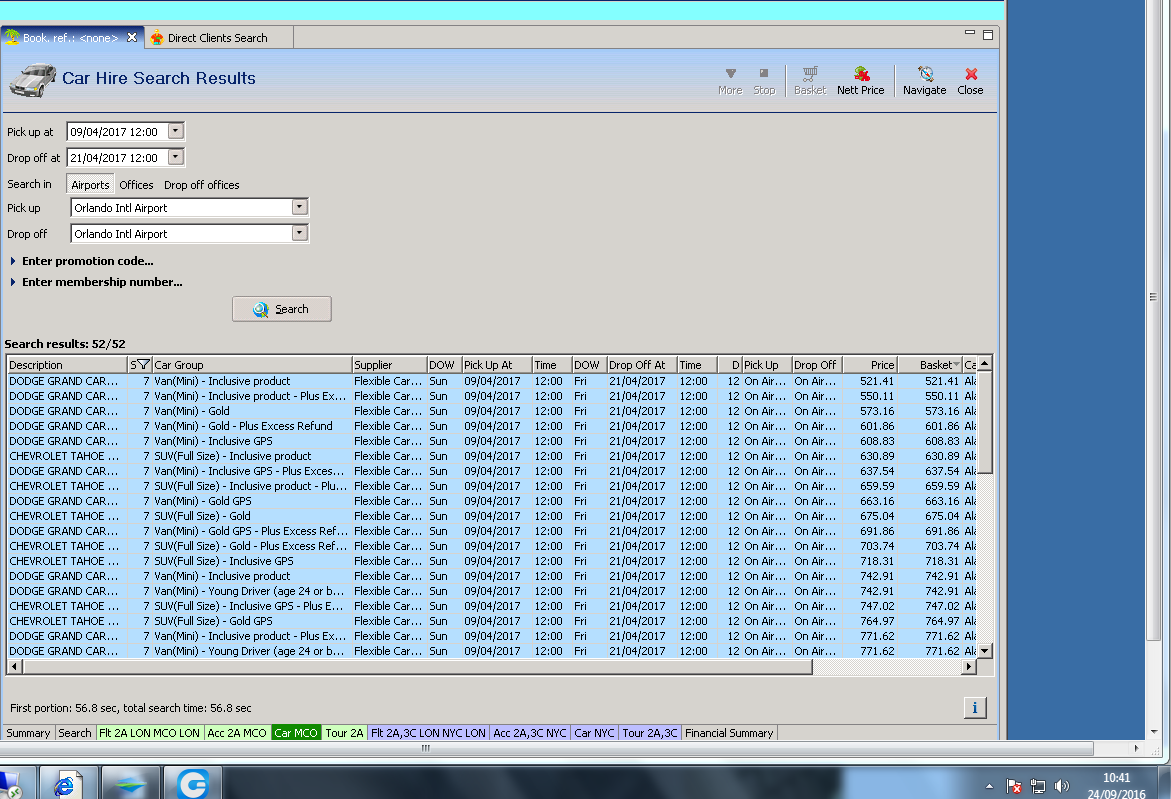
Task: Click the network icon in system tray
Action: pos(1038,786)
